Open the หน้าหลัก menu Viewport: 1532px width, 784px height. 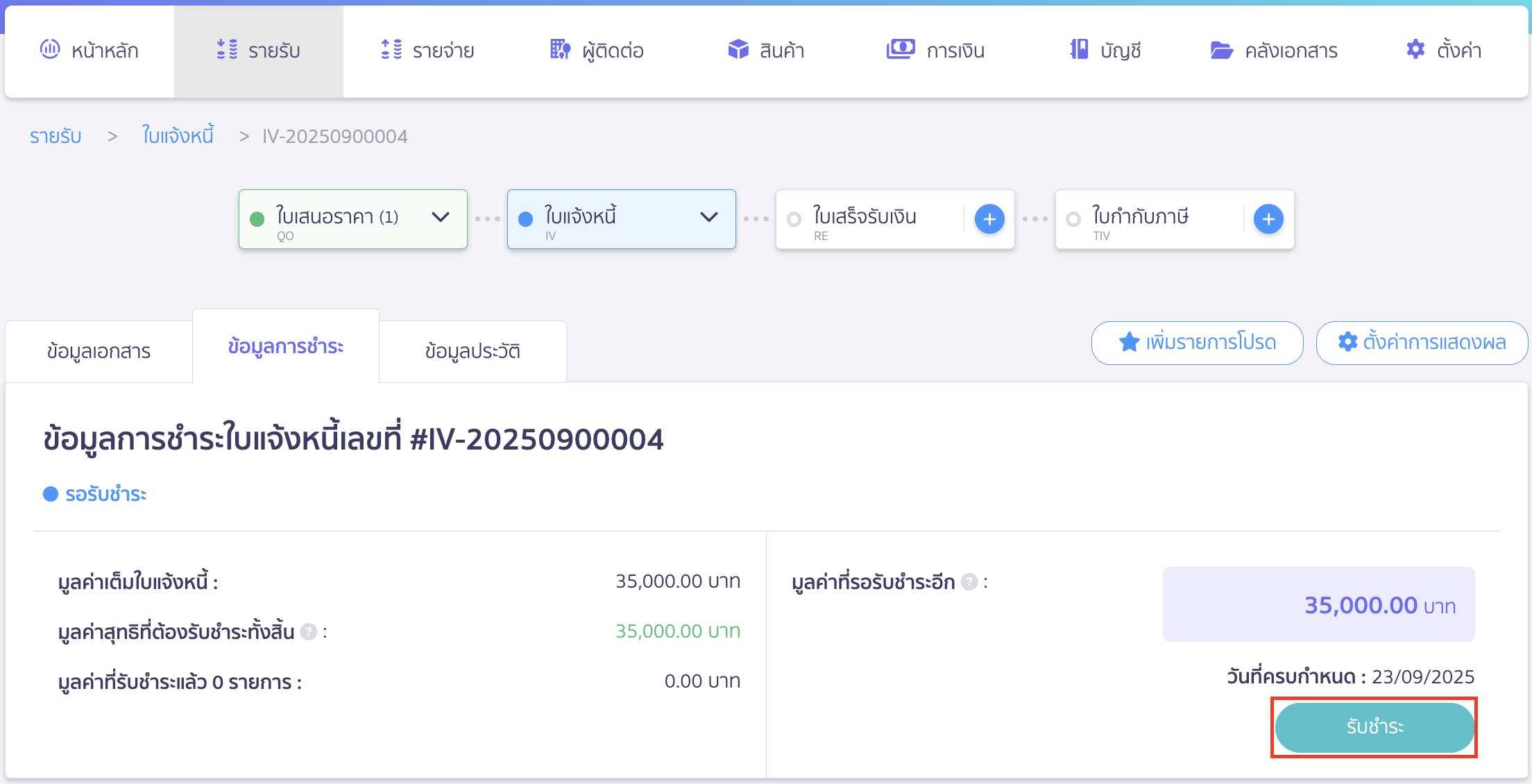[x=90, y=51]
